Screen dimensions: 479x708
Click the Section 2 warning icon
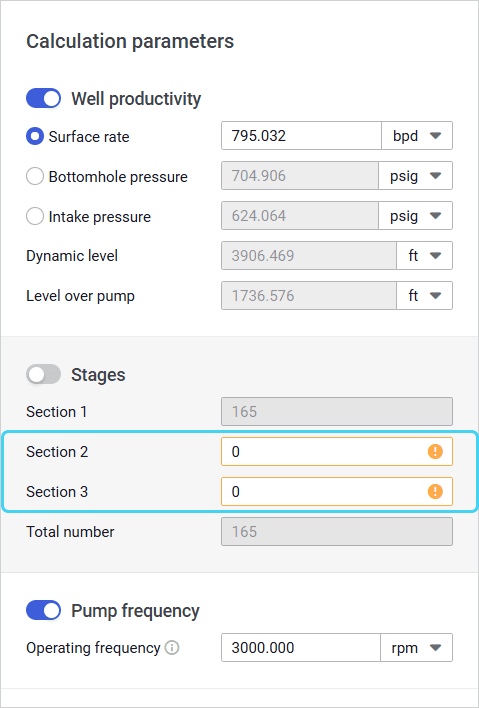[x=435, y=452]
